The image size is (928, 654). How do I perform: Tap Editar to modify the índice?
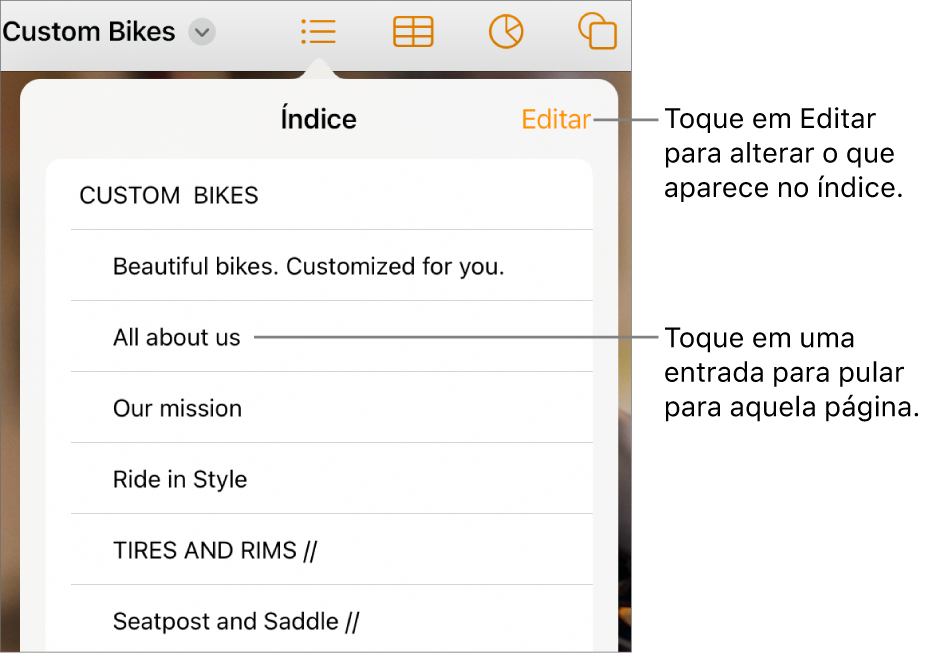[556, 120]
